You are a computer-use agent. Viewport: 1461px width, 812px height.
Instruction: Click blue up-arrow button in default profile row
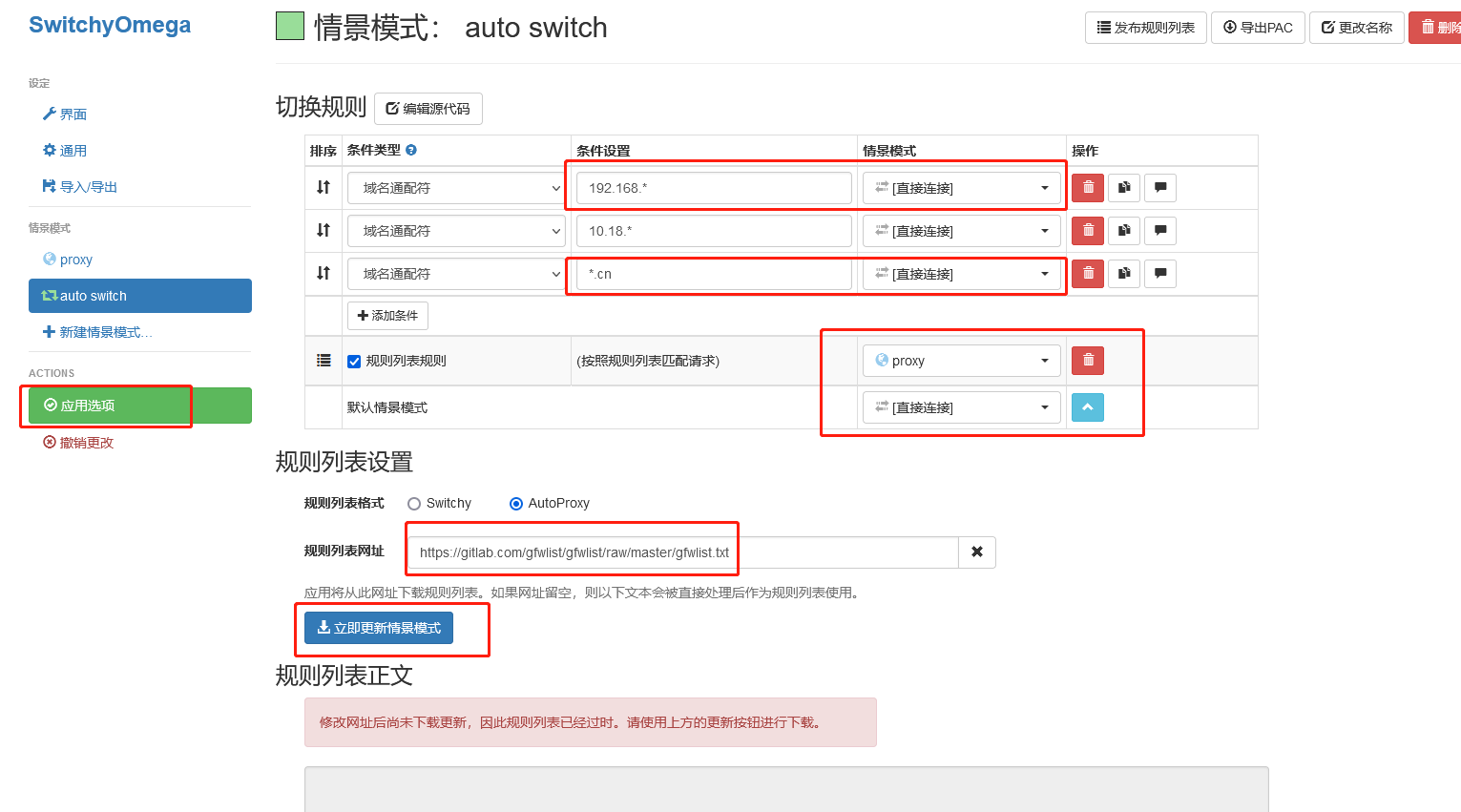tap(1088, 407)
